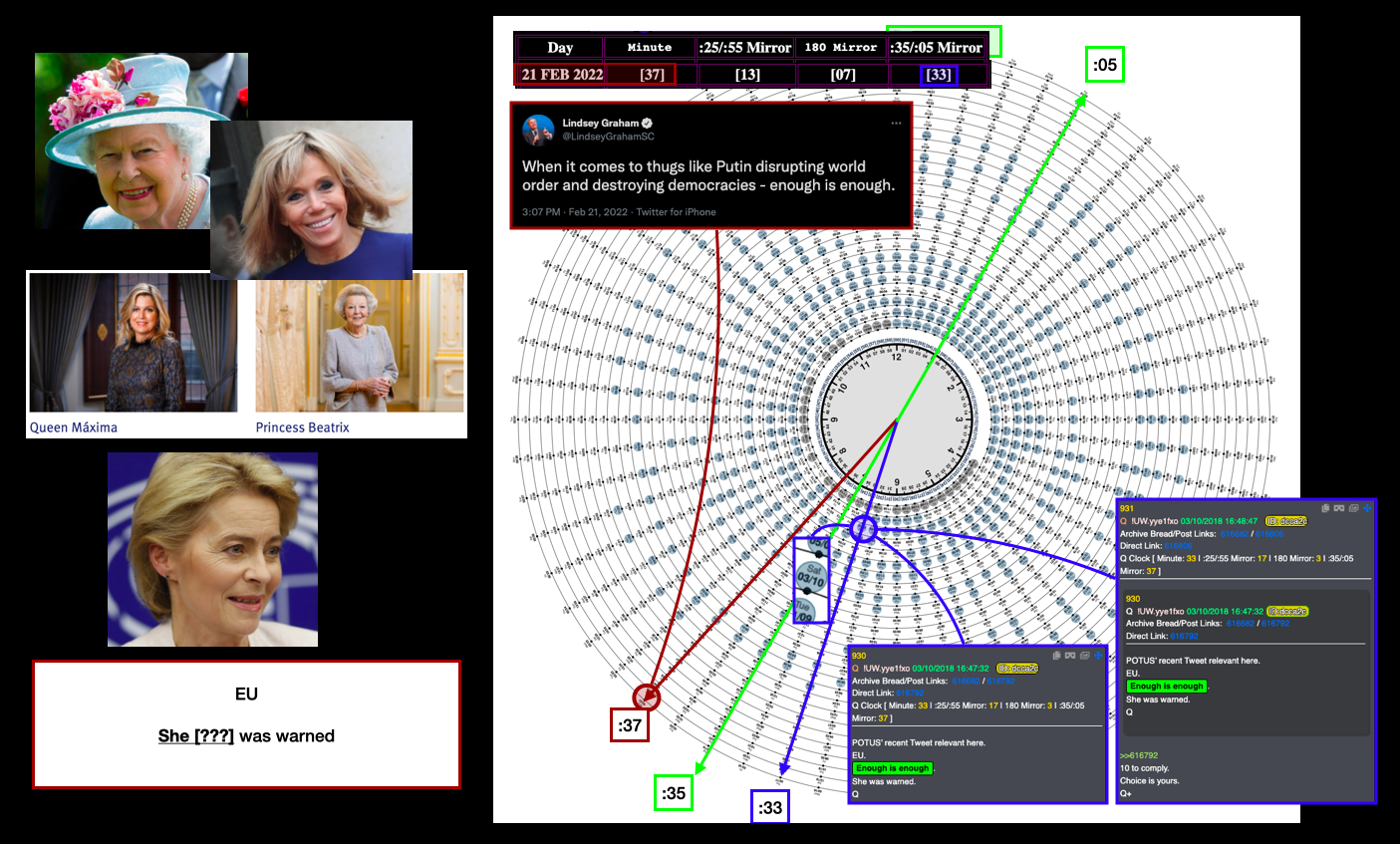Click the ':25/:55 Mirror' header cell
The image size is (1400, 844).
tap(745, 48)
